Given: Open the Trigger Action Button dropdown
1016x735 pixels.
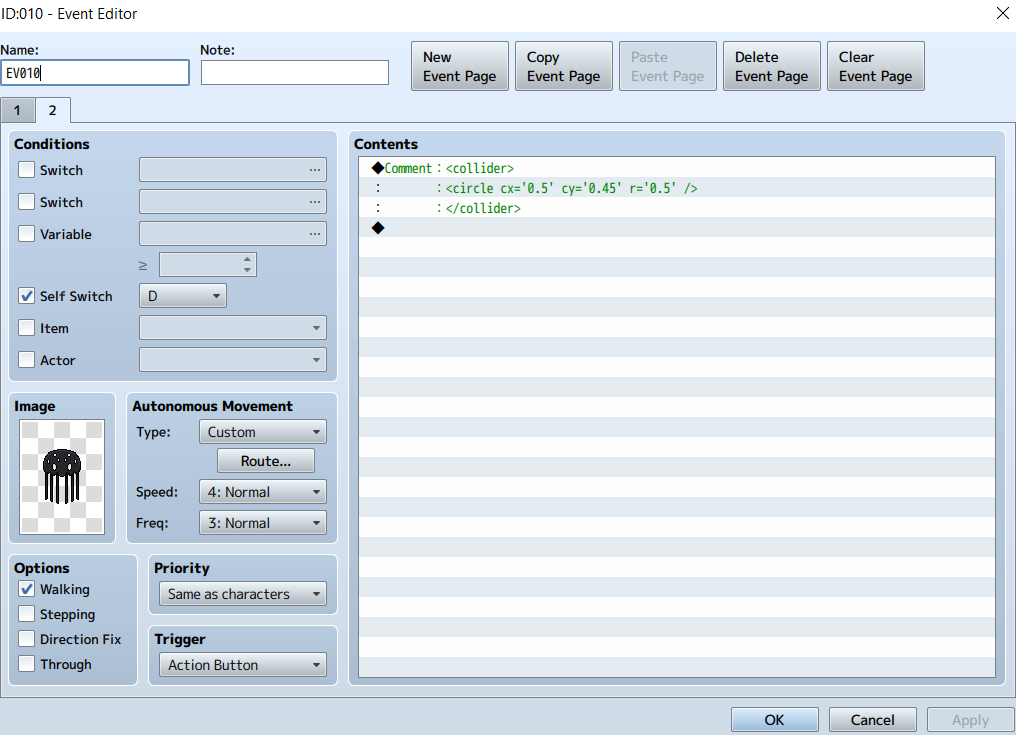Looking at the screenshot, I should point(243,665).
